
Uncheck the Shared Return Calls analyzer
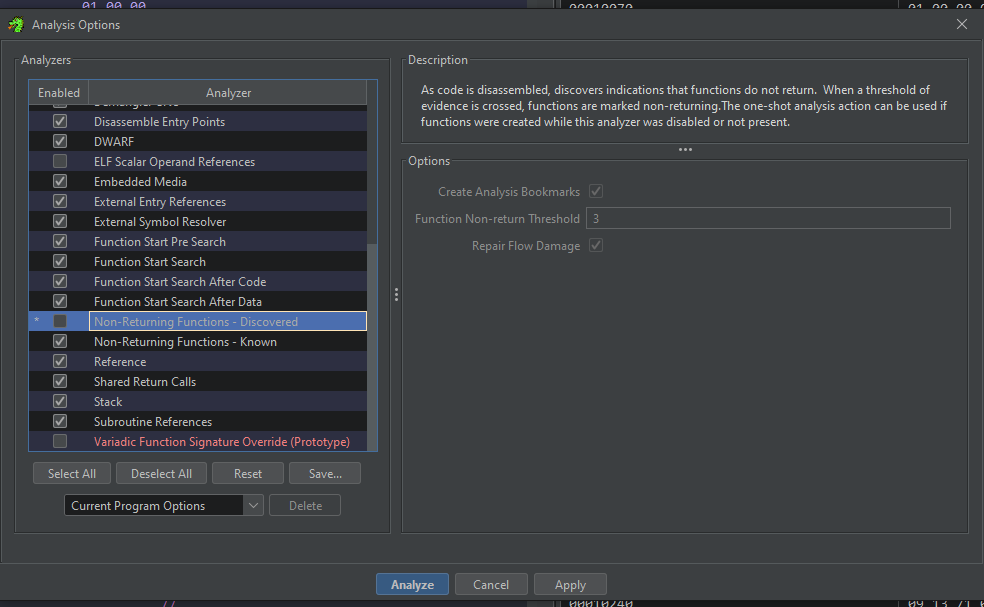pos(59,381)
